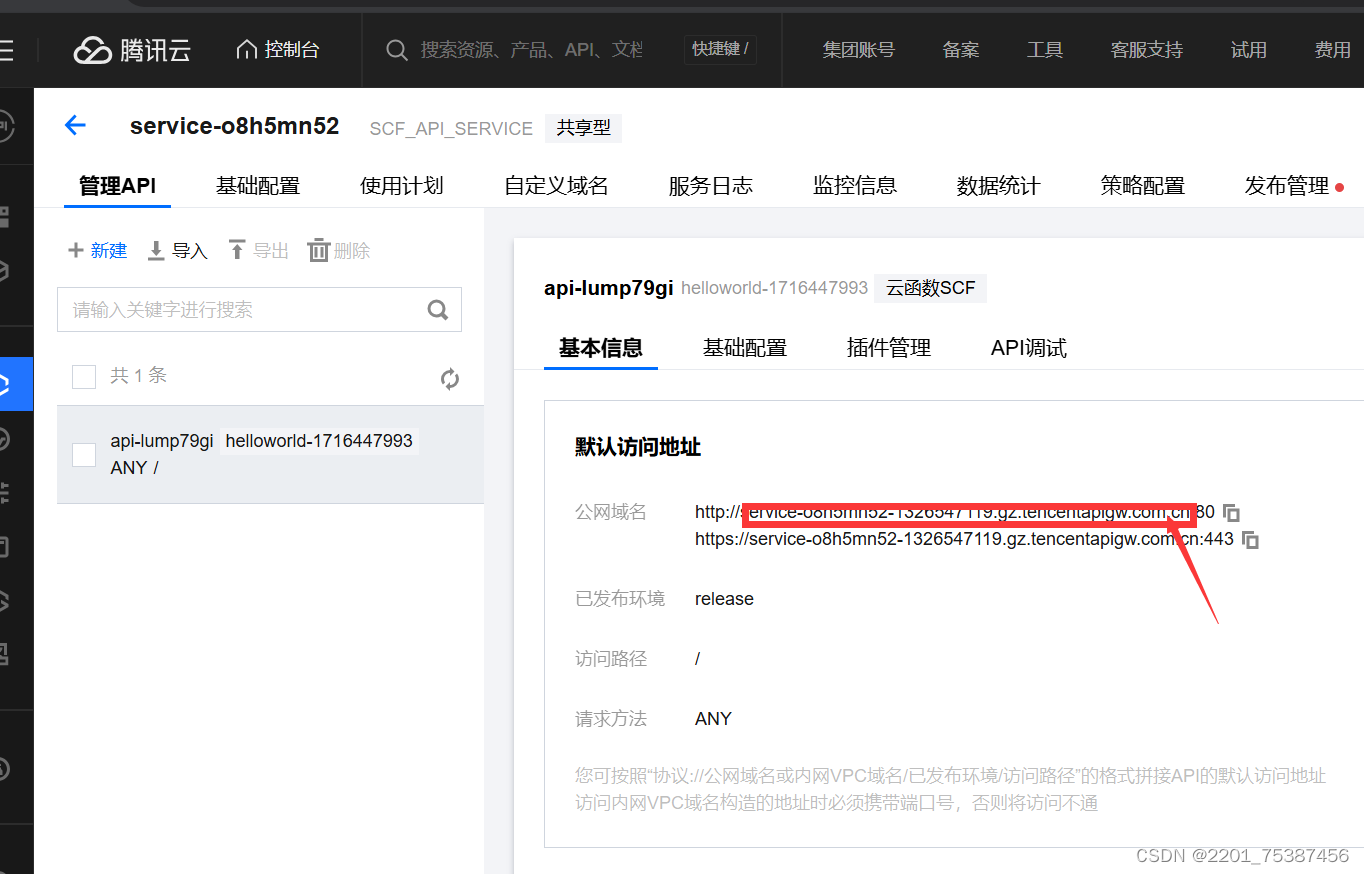The image size is (1364, 874).
Task: Click the API keyword search magnifier
Action: [438, 310]
